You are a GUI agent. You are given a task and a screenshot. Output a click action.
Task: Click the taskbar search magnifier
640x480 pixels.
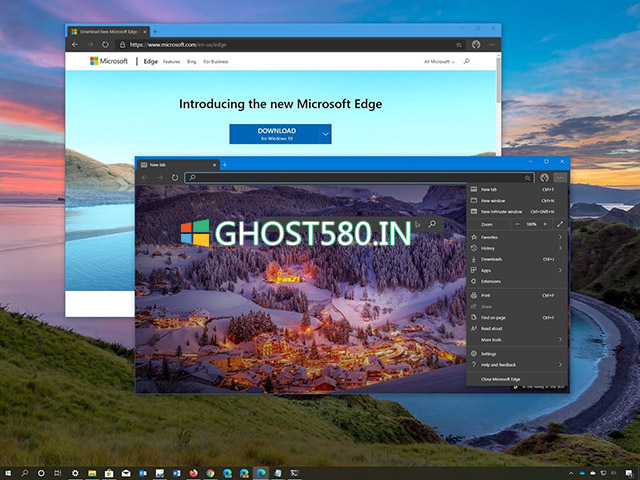coord(24,473)
